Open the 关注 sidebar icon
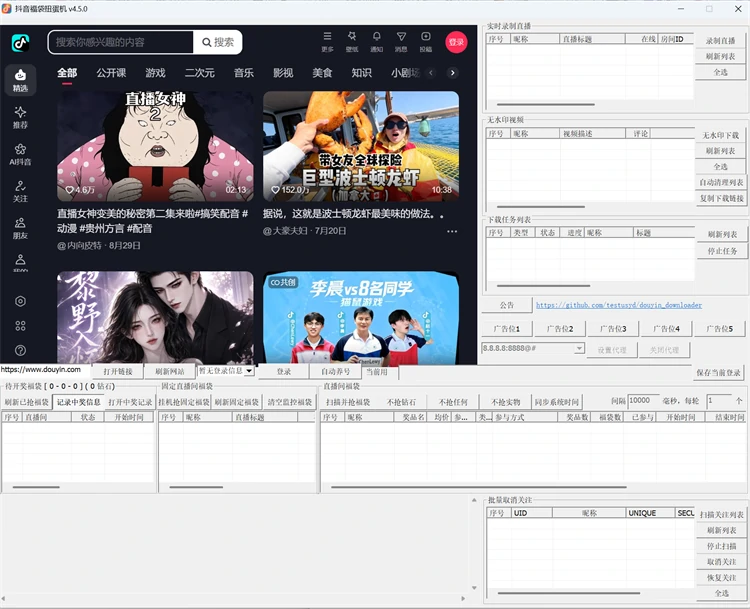The width and height of the screenshot is (750, 609). click(x=20, y=191)
